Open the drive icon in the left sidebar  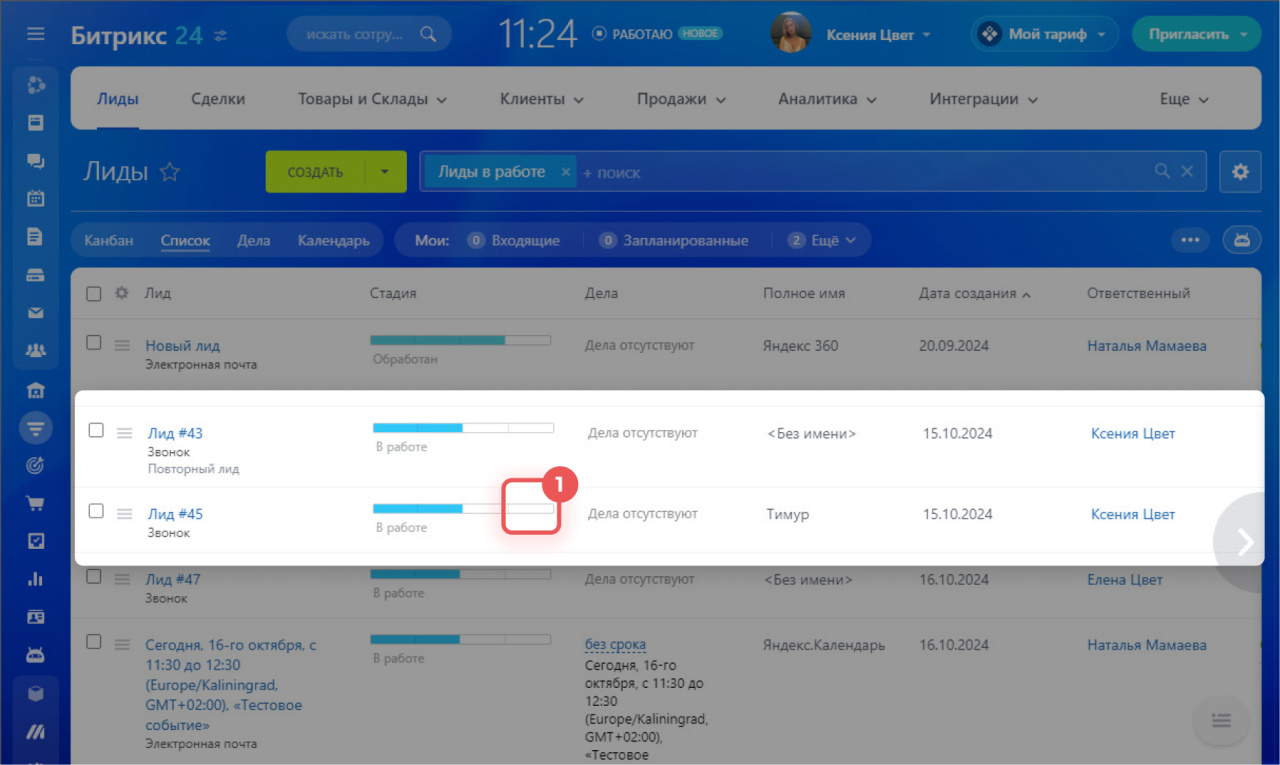click(36, 275)
